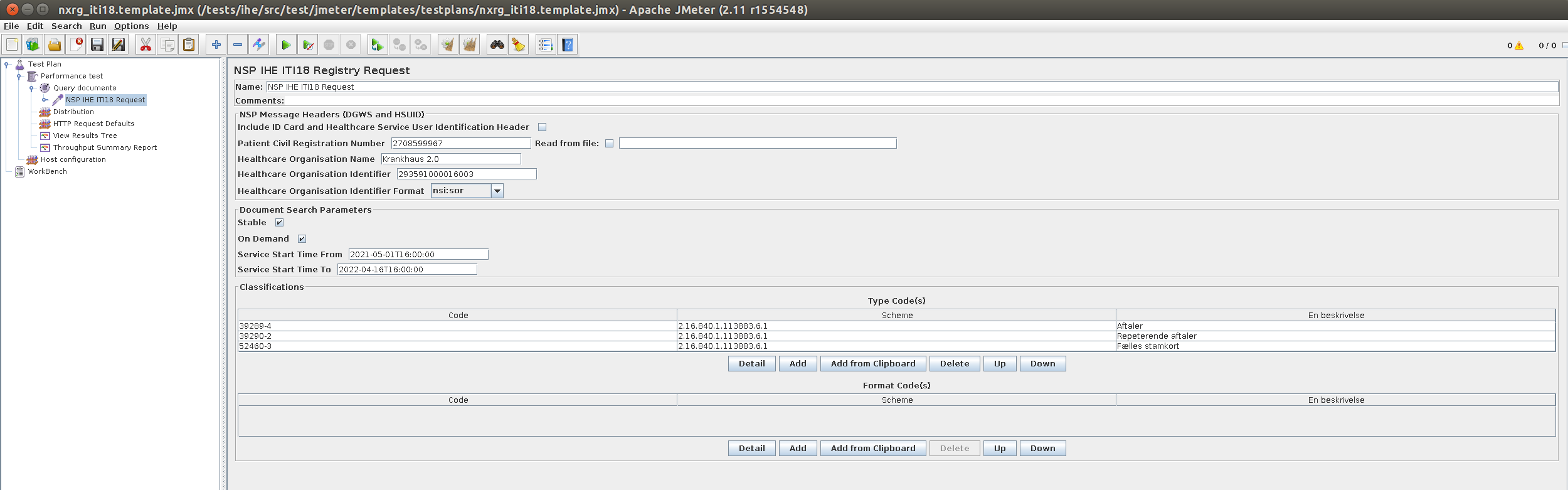Select View Results Tree in tree

85,136
